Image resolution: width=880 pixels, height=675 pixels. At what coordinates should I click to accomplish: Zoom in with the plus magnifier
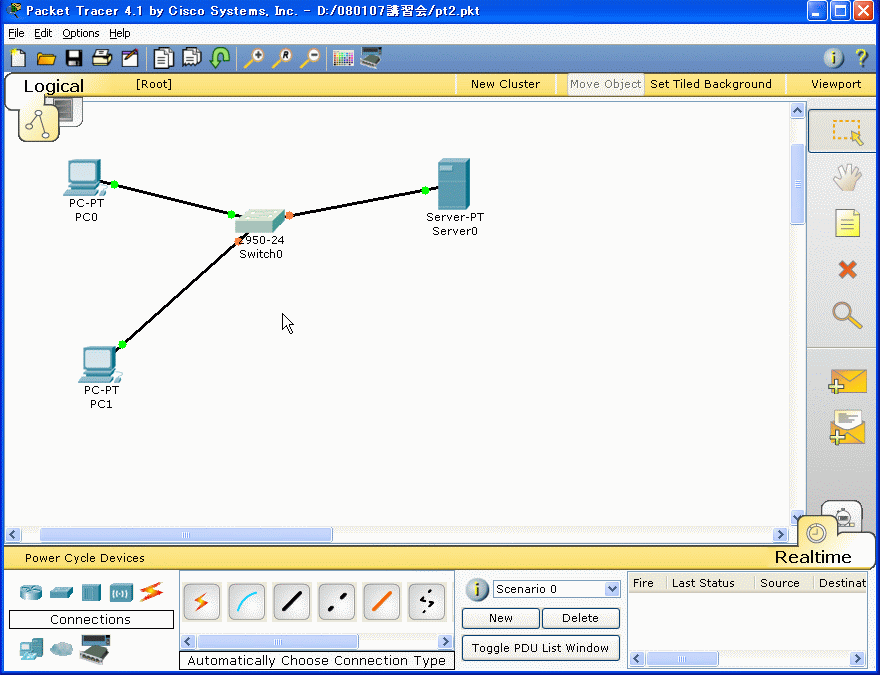click(254, 58)
